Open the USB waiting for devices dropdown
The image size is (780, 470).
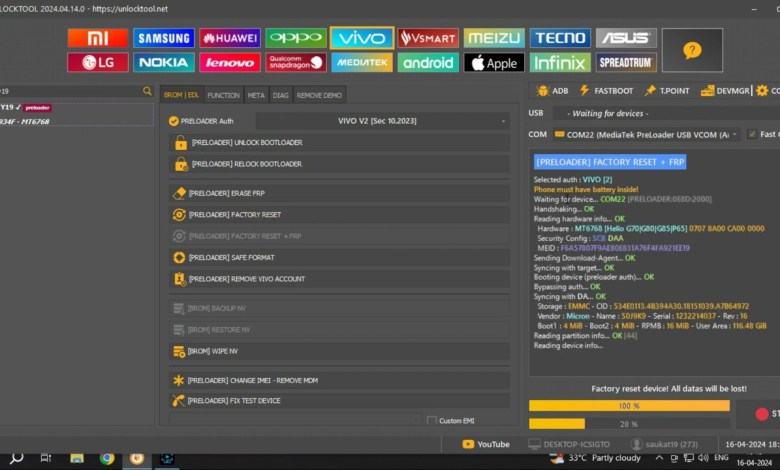[x=667, y=113]
